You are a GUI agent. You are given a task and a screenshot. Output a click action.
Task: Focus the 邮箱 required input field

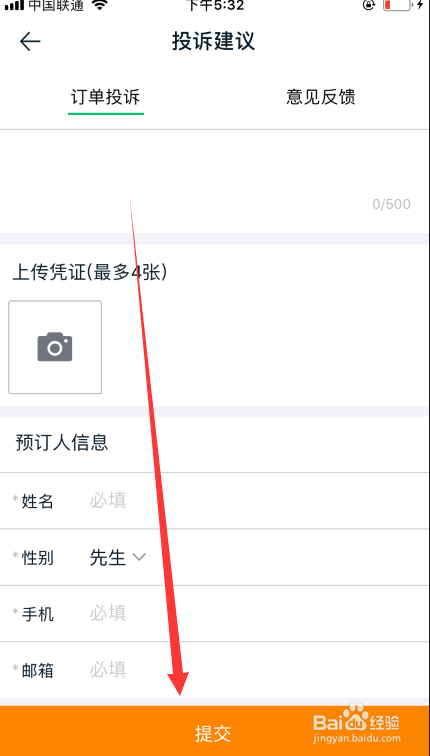[x=251, y=670]
